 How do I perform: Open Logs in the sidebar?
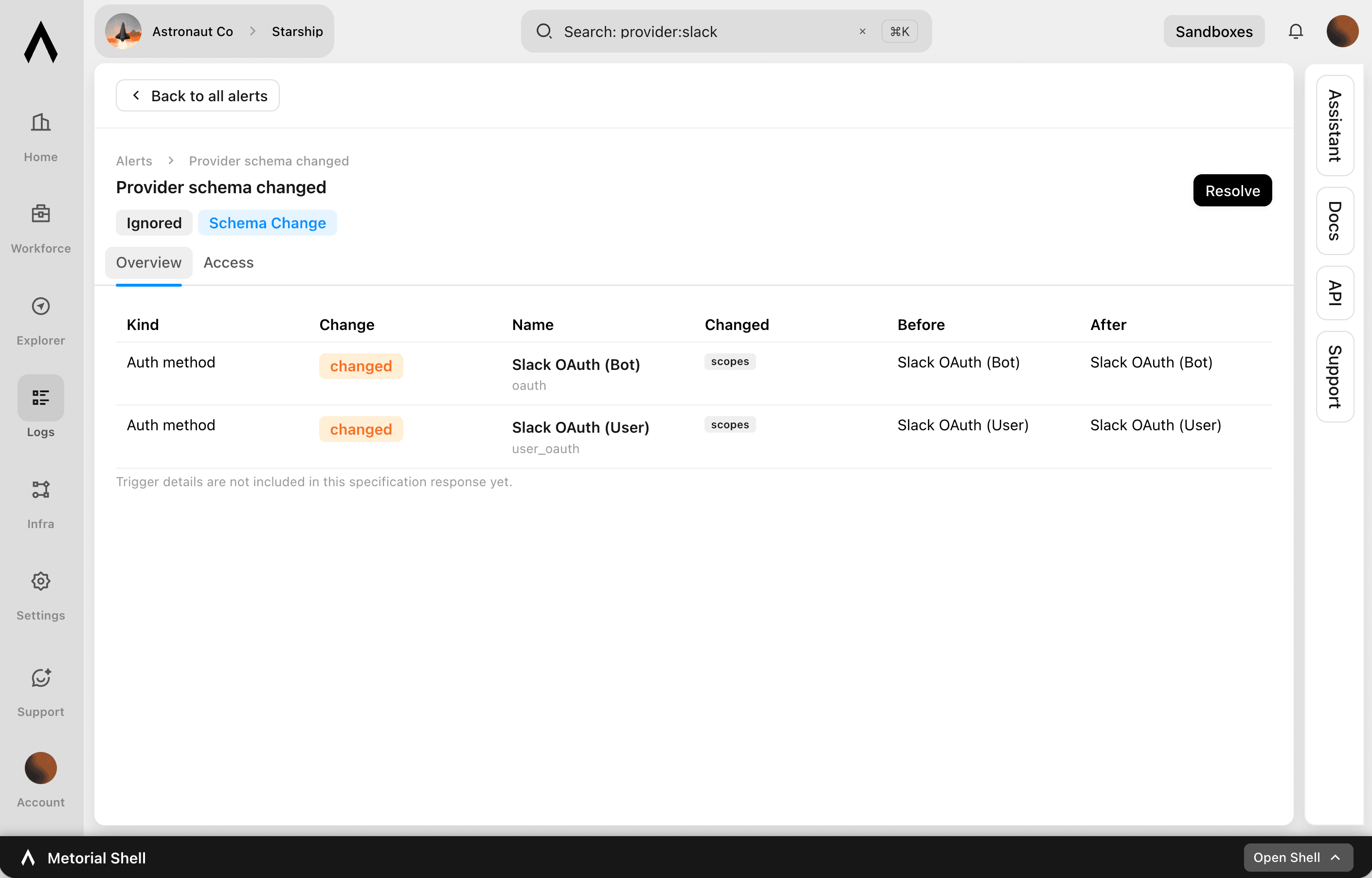pos(40,407)
